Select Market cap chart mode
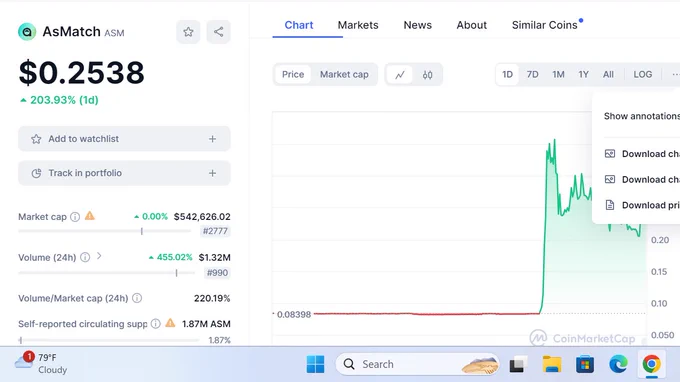The width and height of the screenshot is (680, 382). click(344, 75)
